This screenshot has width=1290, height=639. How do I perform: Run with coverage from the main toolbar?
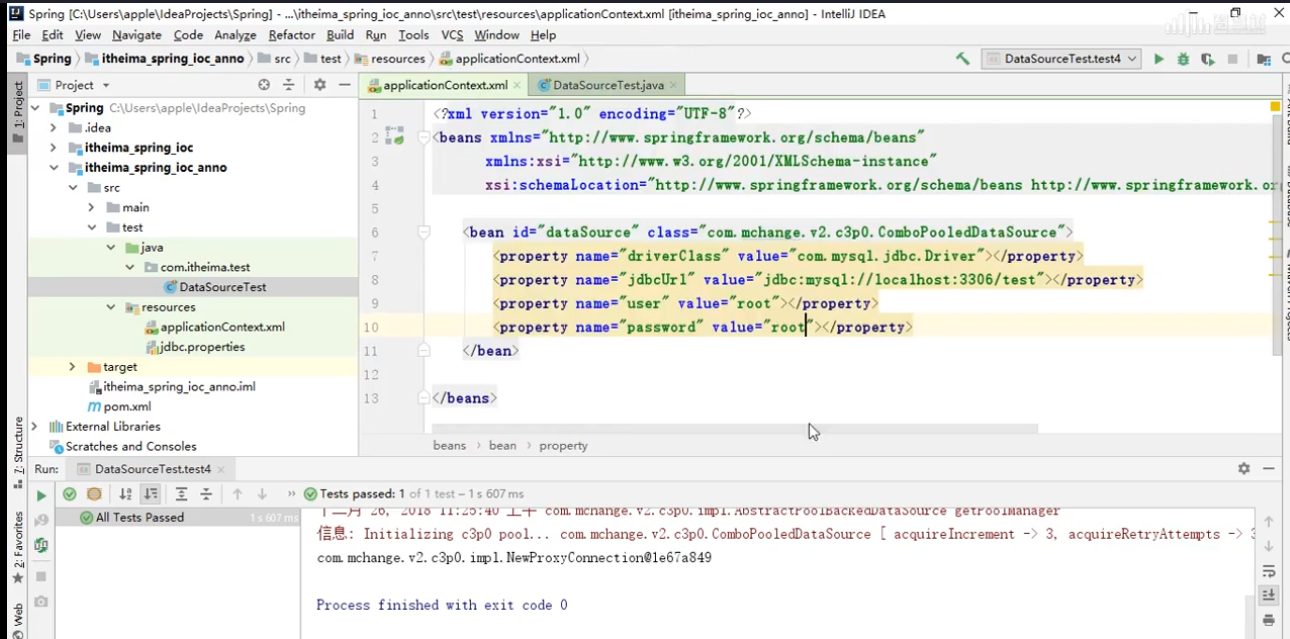[1208, 59]
